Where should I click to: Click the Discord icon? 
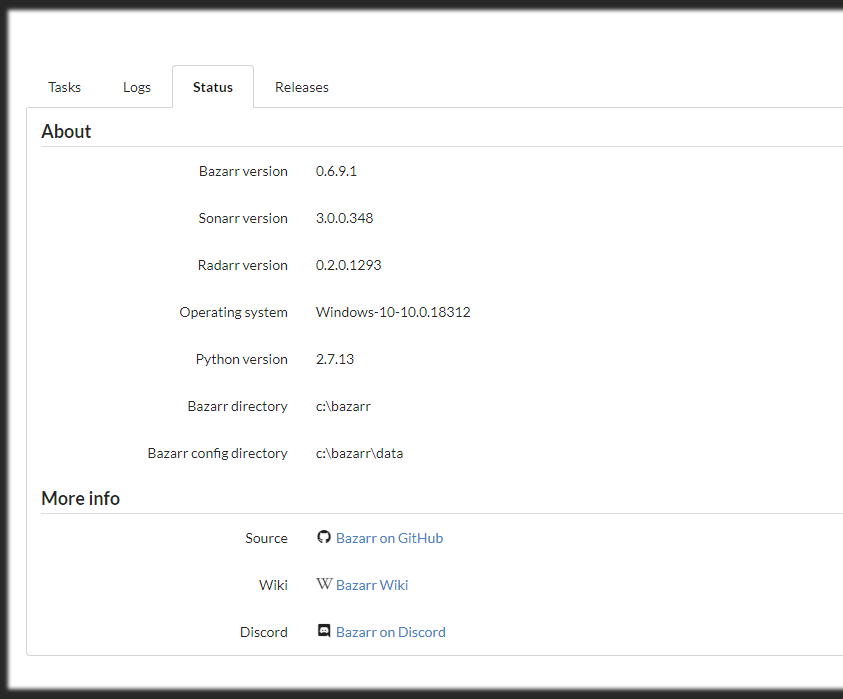324,631
